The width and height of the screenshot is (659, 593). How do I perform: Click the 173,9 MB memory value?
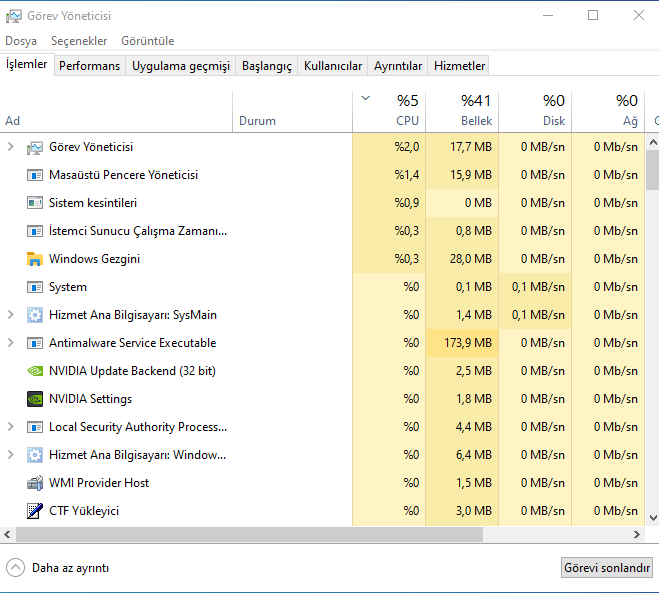pyautogui.click(x=468, y=343)
